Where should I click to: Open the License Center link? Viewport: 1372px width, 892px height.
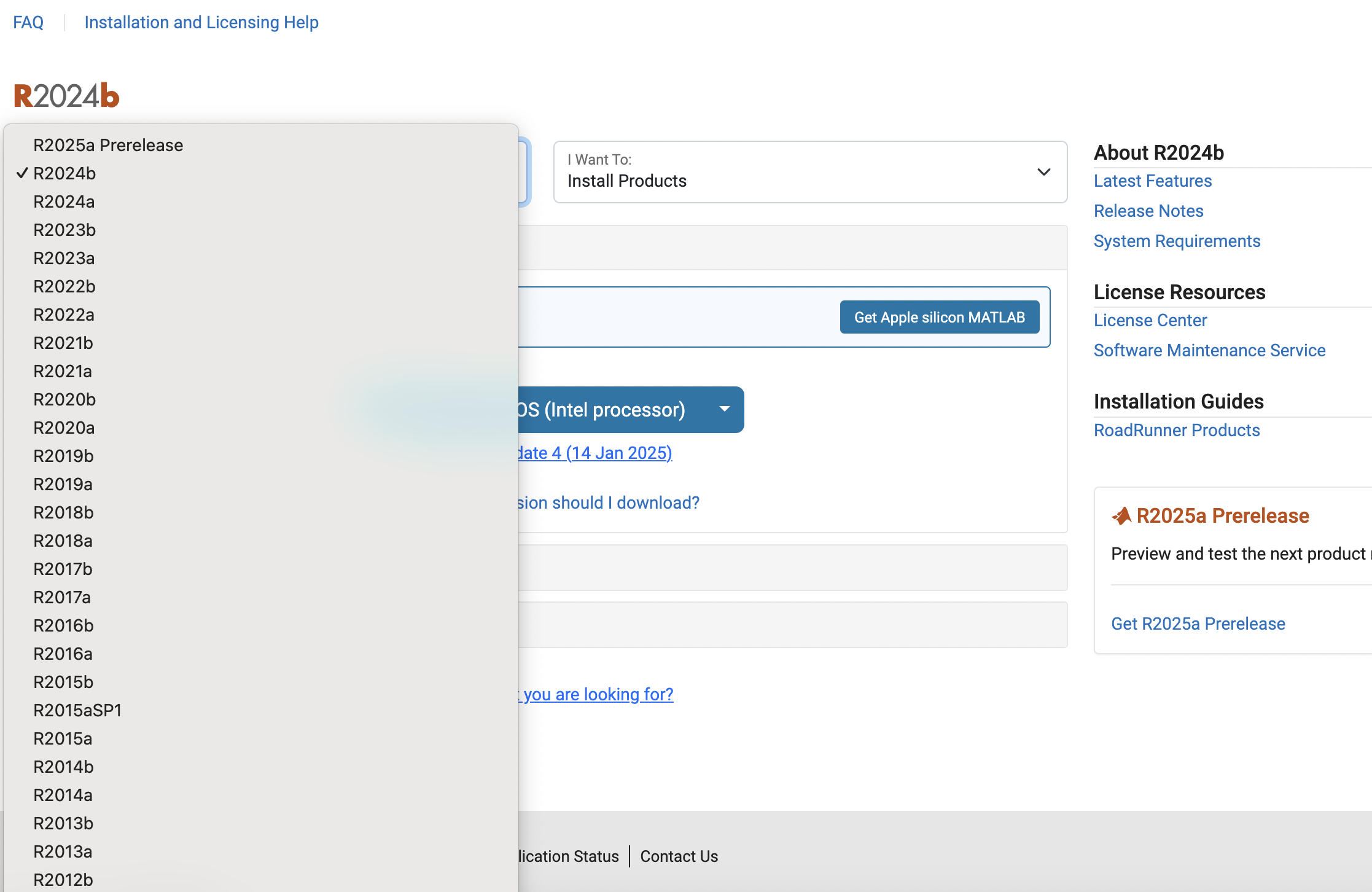click(x=1150, y=320)
